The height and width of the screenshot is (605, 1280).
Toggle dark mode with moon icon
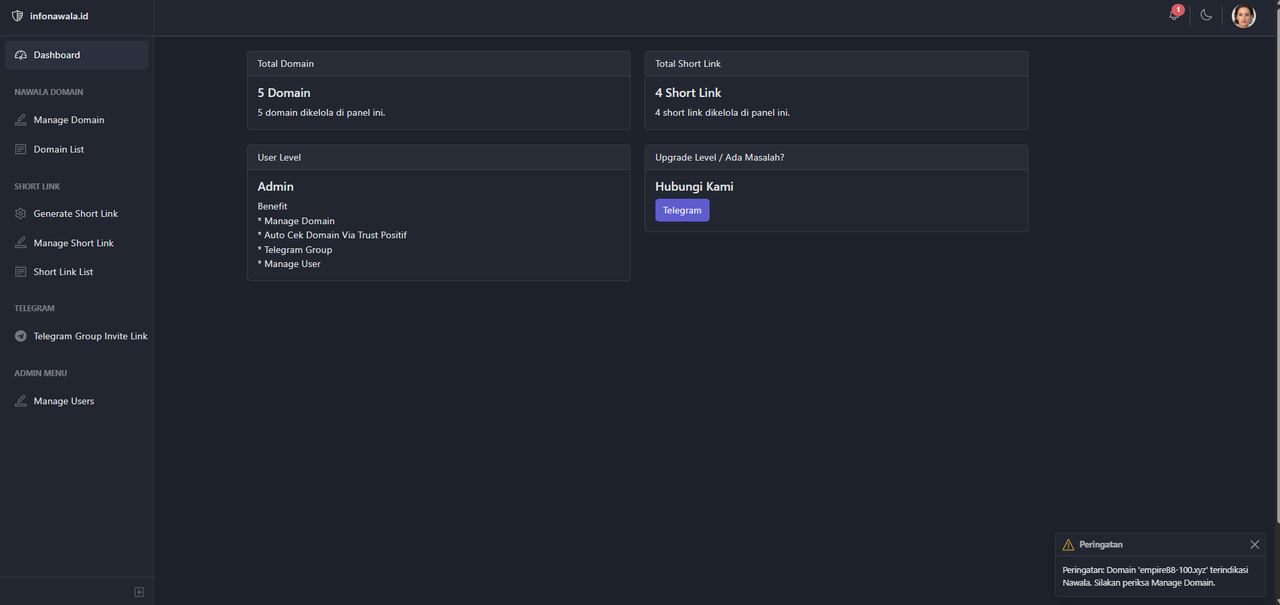[1206, 15]
